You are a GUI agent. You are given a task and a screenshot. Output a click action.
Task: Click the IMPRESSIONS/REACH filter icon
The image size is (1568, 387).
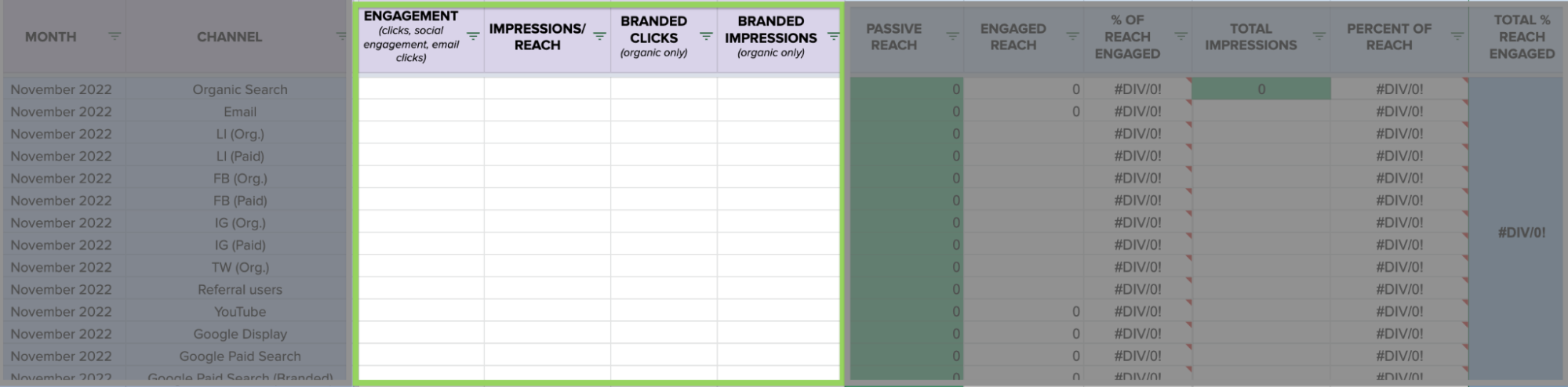tap(599, 36)
